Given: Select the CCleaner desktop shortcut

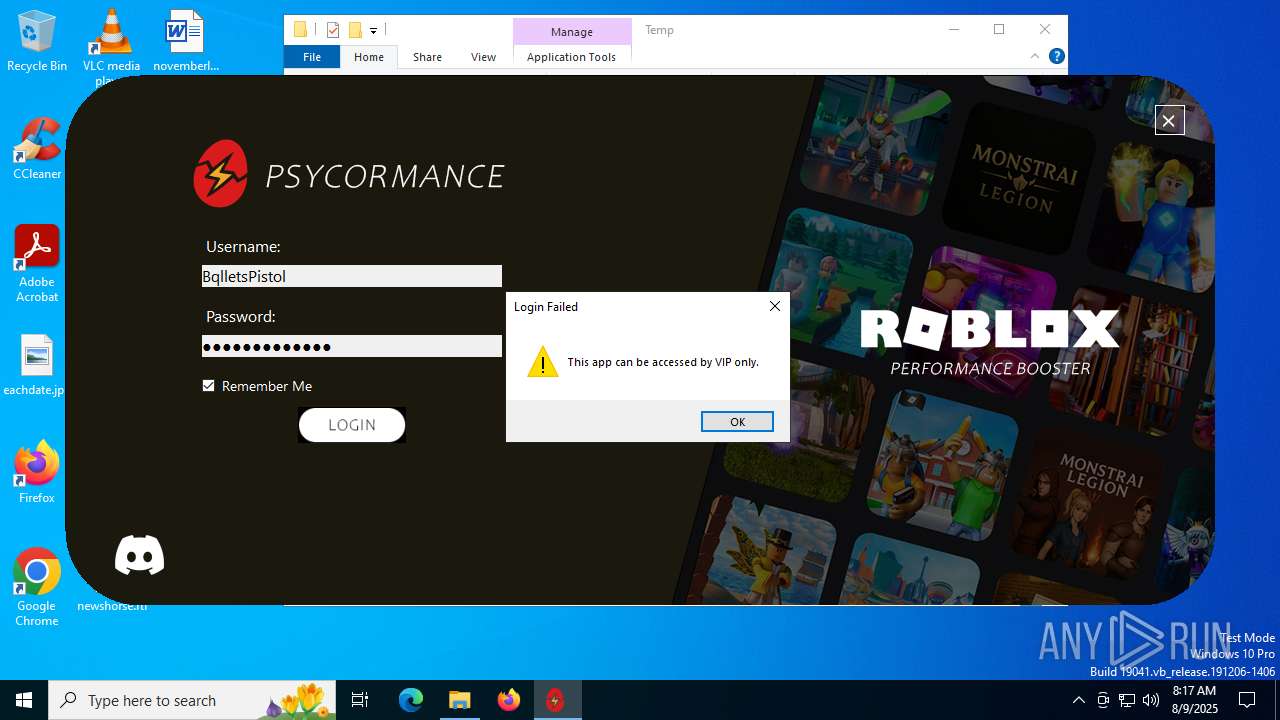Looking at the screenshot, I should click(x=37, y=149).
